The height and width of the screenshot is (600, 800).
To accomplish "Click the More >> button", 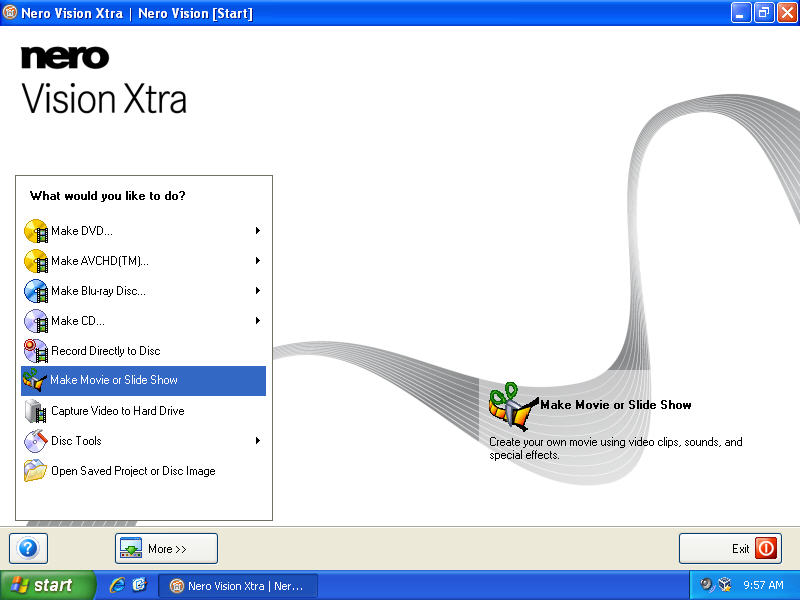I will tap(166, 548).
